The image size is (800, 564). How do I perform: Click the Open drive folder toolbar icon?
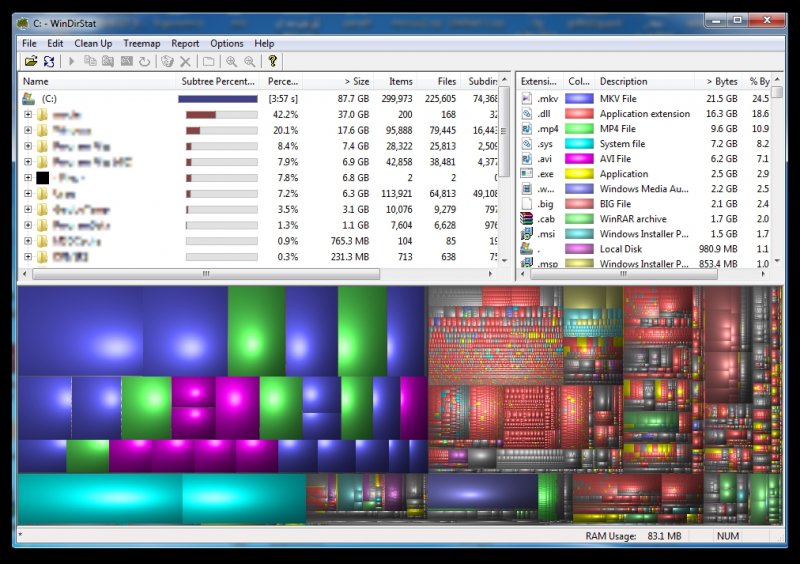[x=31, y=61]
